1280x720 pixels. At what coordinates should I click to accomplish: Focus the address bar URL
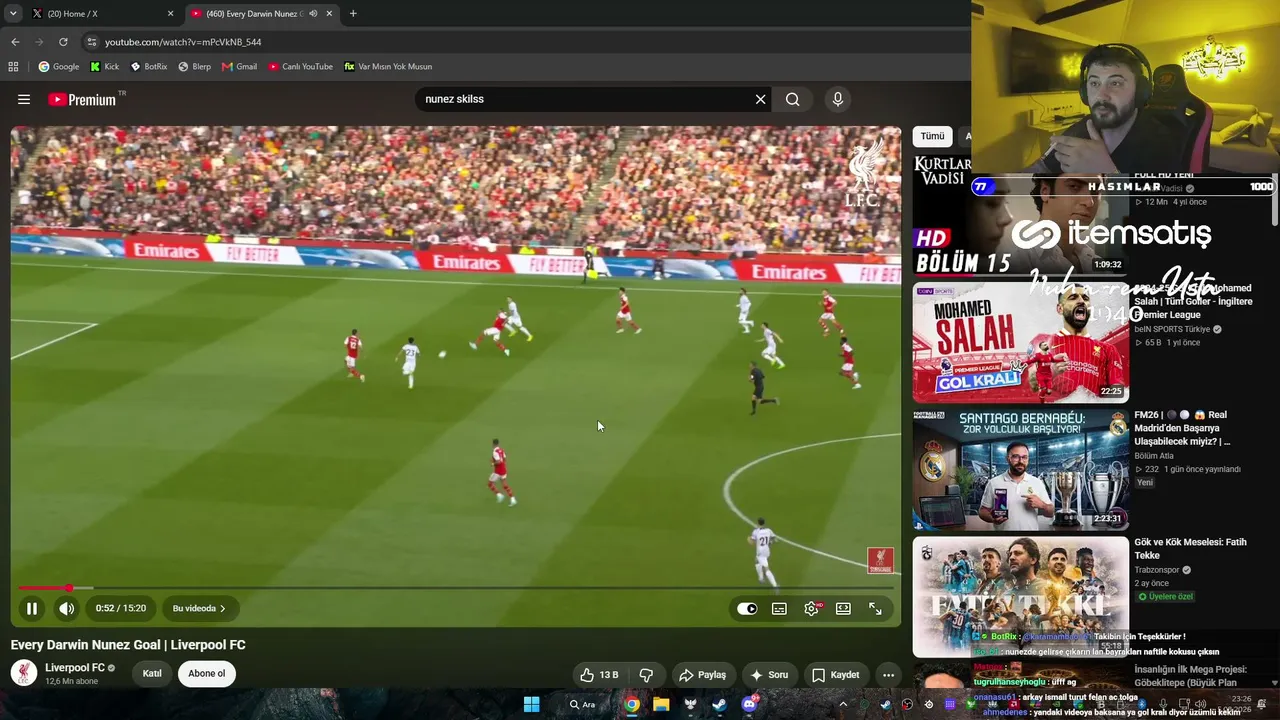(183, 42)
